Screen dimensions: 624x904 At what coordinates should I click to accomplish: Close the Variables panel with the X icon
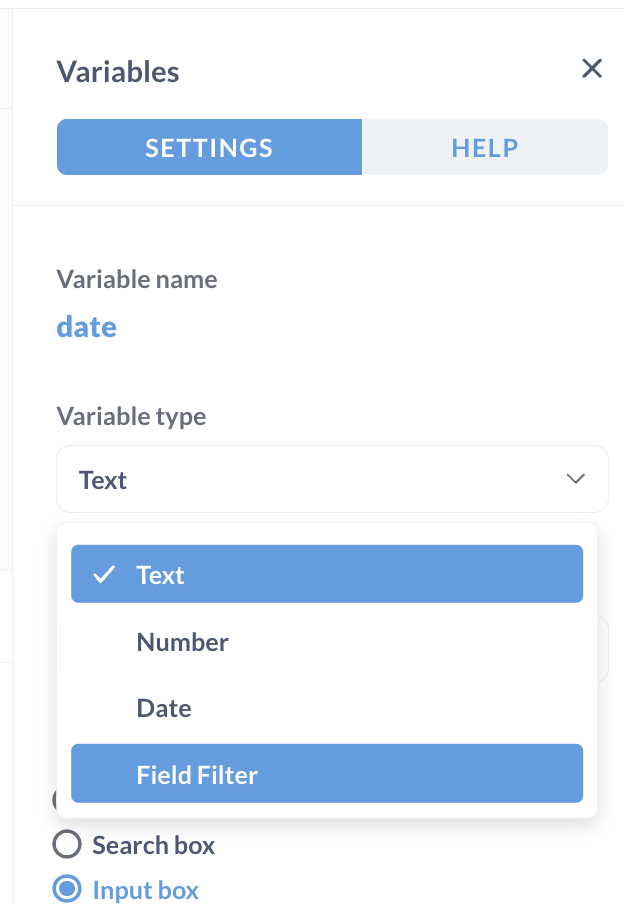(x=592, y=69)
